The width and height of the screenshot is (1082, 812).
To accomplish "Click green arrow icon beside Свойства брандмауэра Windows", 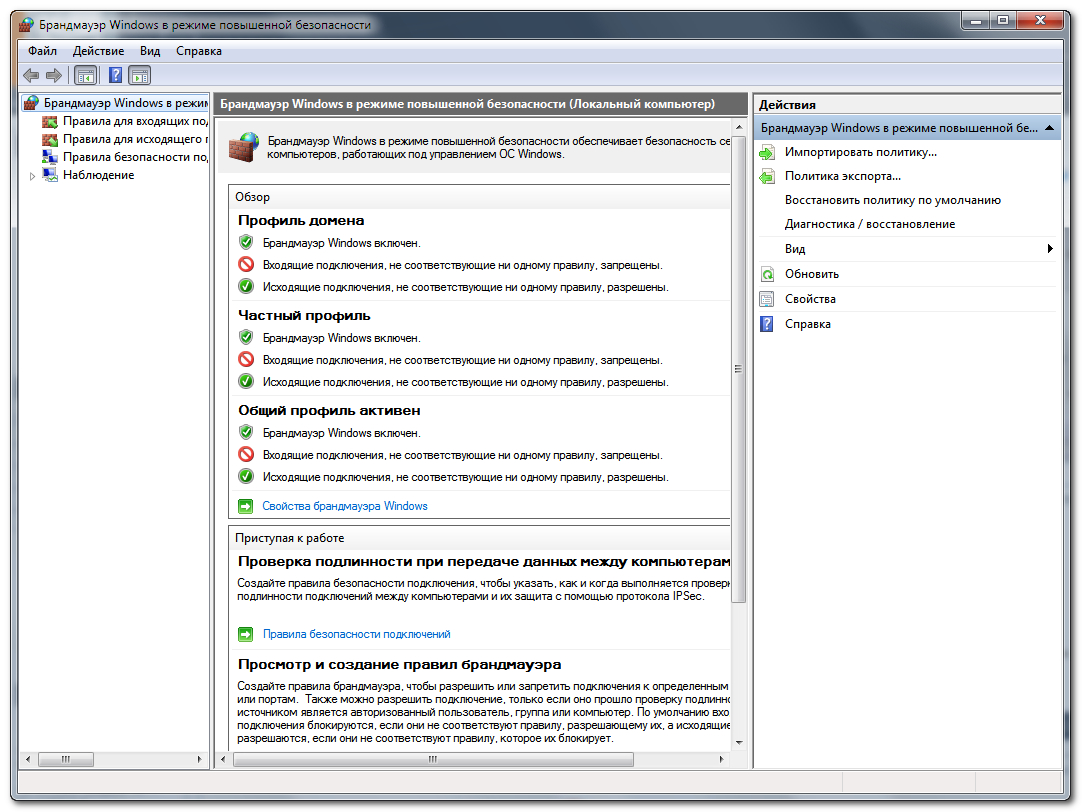I will point(246,506).
